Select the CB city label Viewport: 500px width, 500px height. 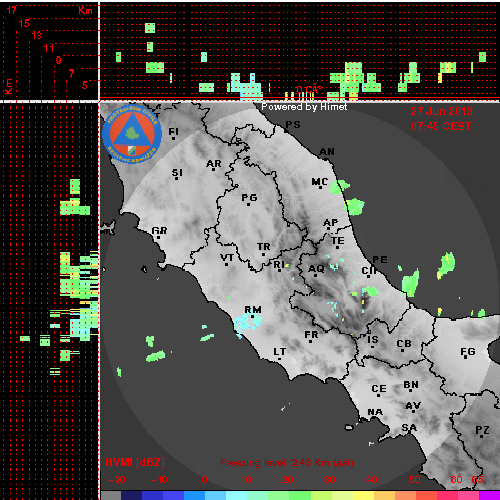click(x=404, y=343)
